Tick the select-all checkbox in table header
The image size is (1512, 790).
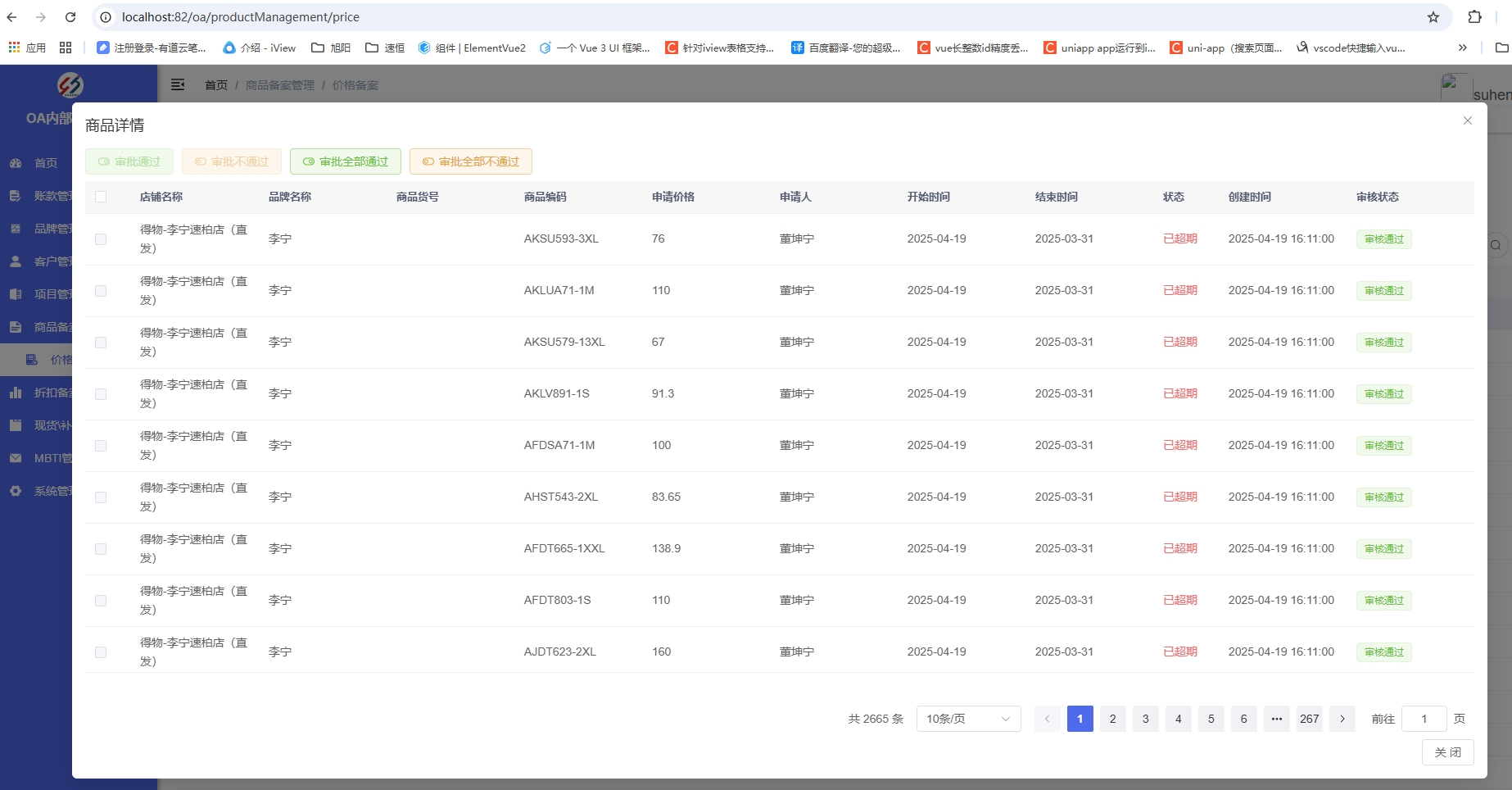(x=101, y=197)
